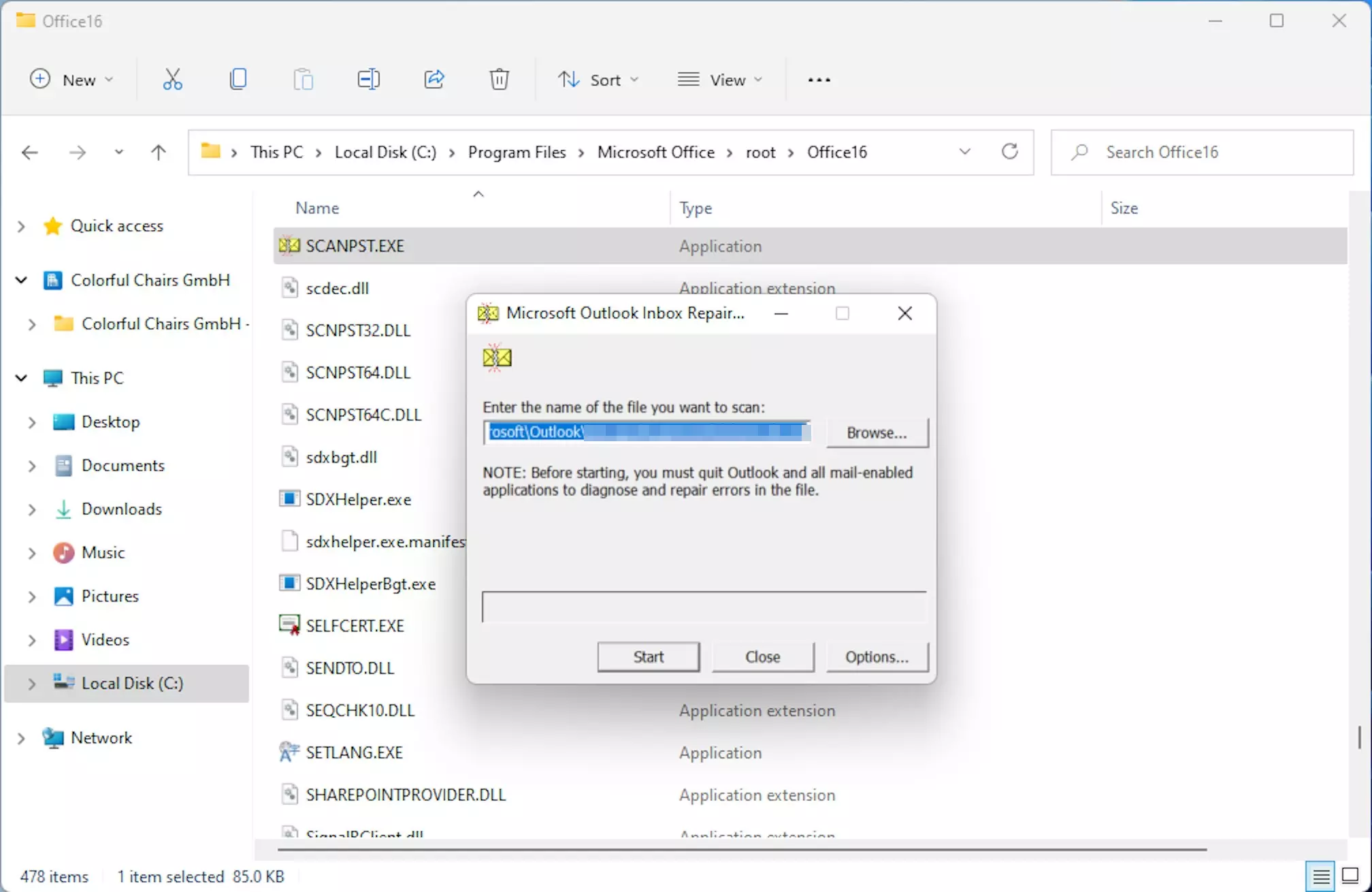Open the recent locations dropdown arrow

coord(118,152)
